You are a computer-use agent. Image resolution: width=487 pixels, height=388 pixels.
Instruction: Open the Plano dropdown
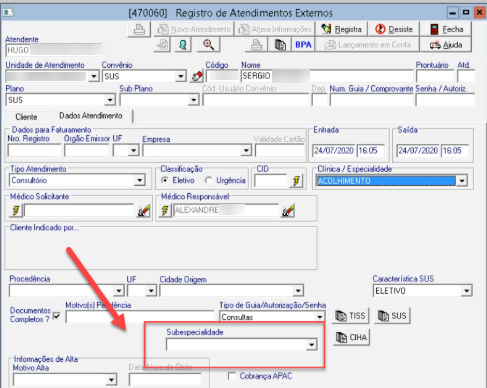pos(110,100)
